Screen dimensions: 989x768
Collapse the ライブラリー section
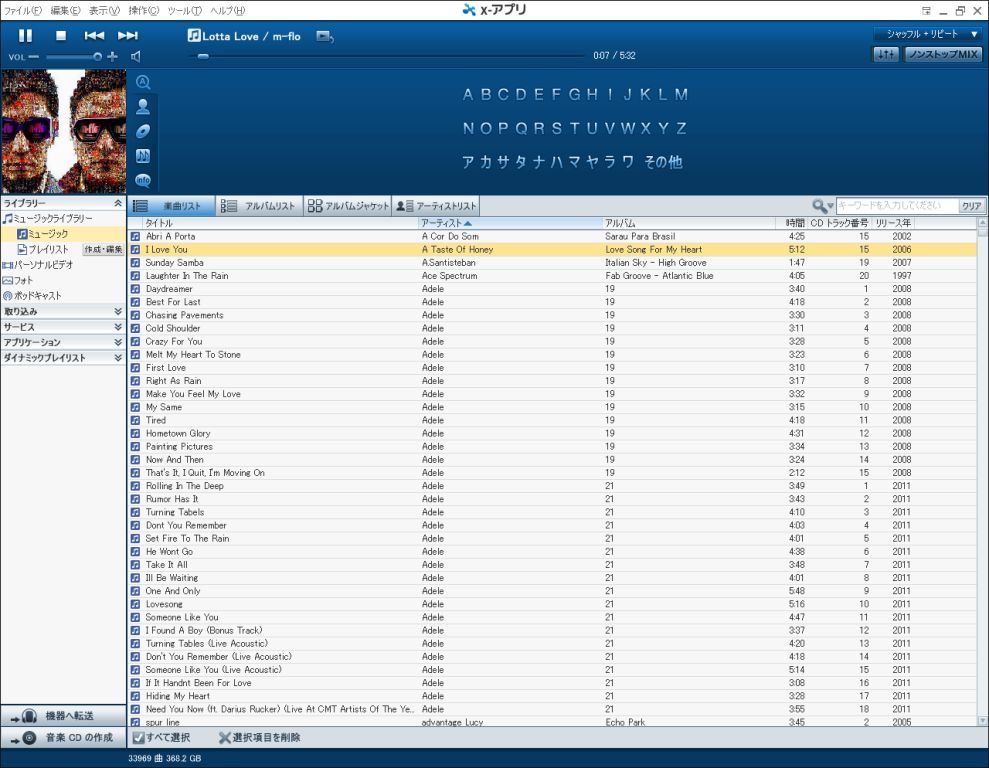(x=118, y=203)
